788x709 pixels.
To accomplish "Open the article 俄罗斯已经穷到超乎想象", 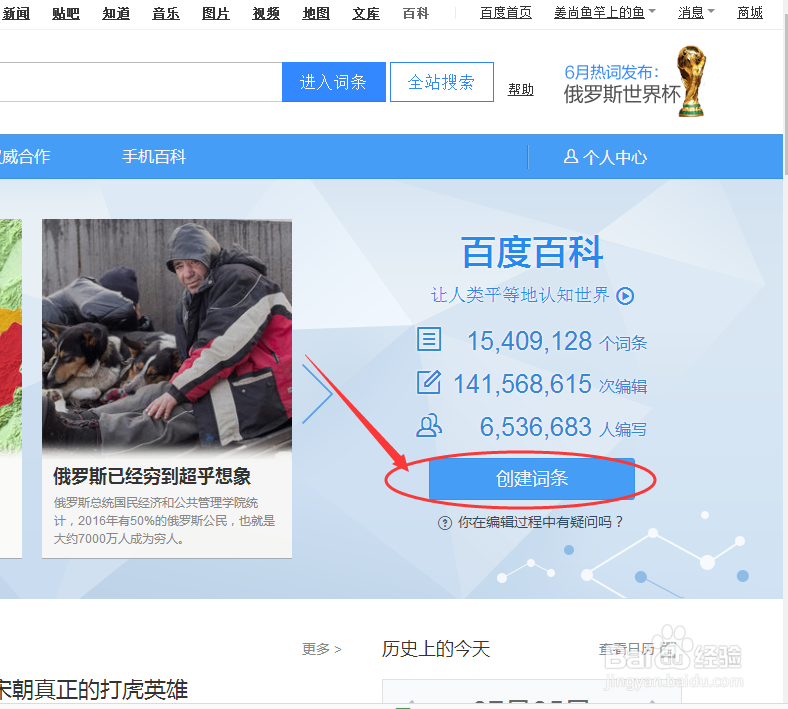I will click(x=152, y=476).
